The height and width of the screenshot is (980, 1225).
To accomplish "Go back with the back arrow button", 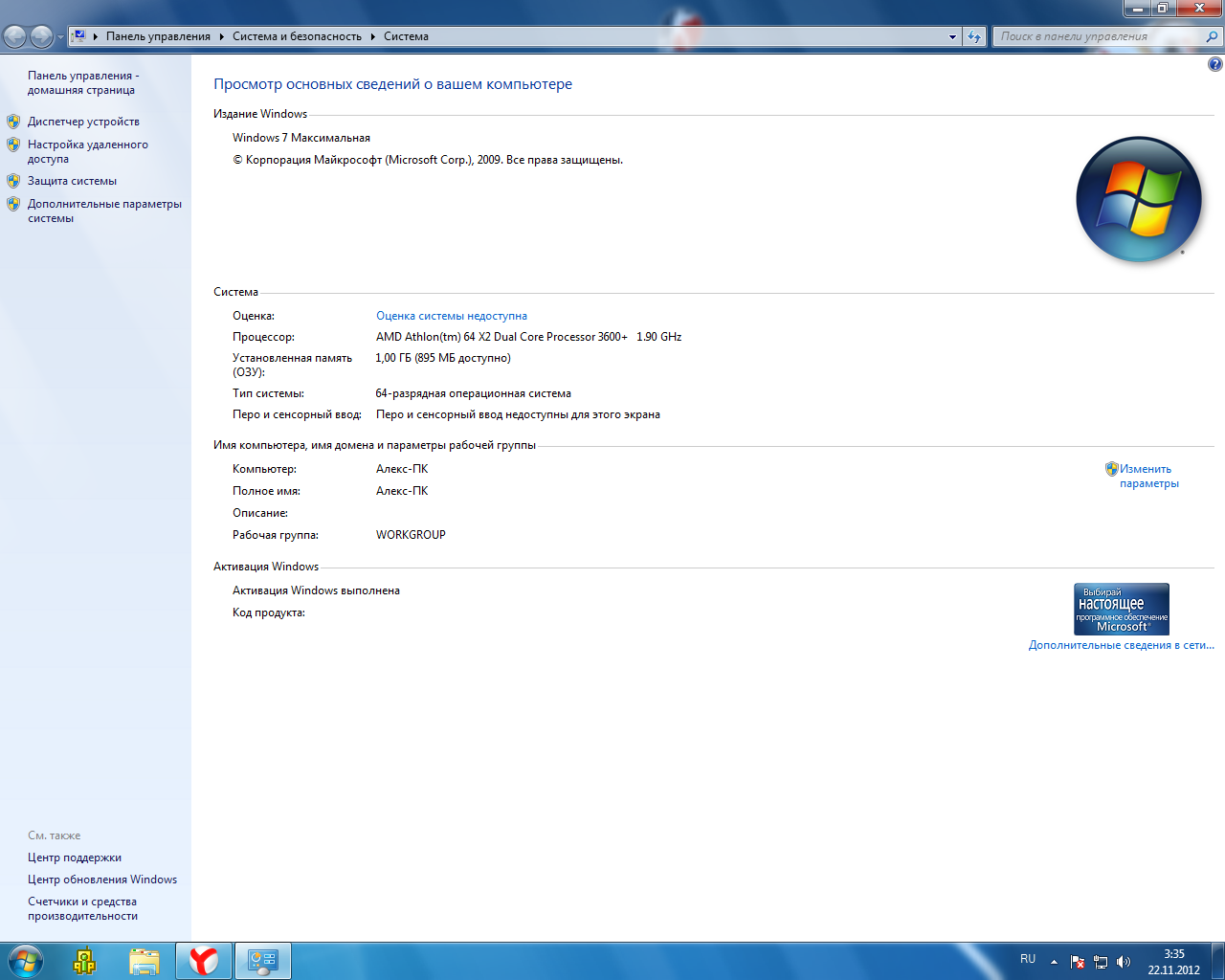I will pyautogui.click(x=15, y=36).
